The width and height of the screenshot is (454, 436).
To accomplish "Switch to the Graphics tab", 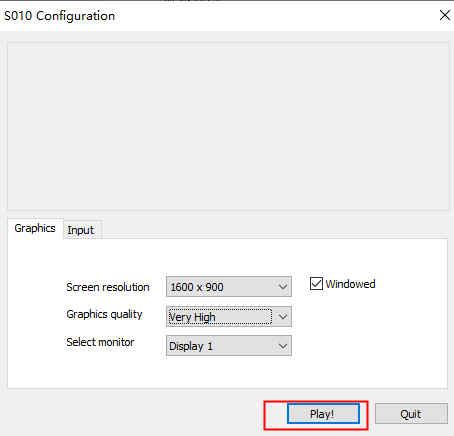I will click(x=35, y=229).
